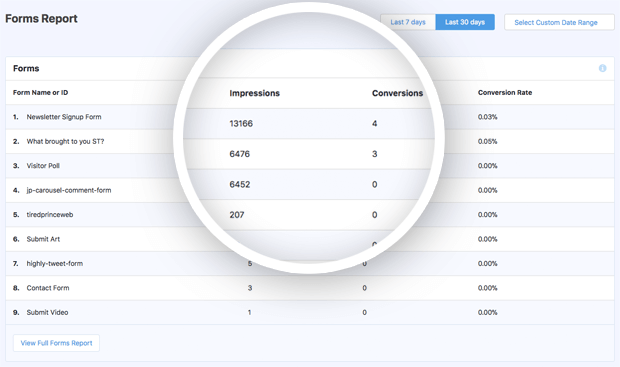Click the info icon in Forms panel
620x367 pixels.
point(602,68)
